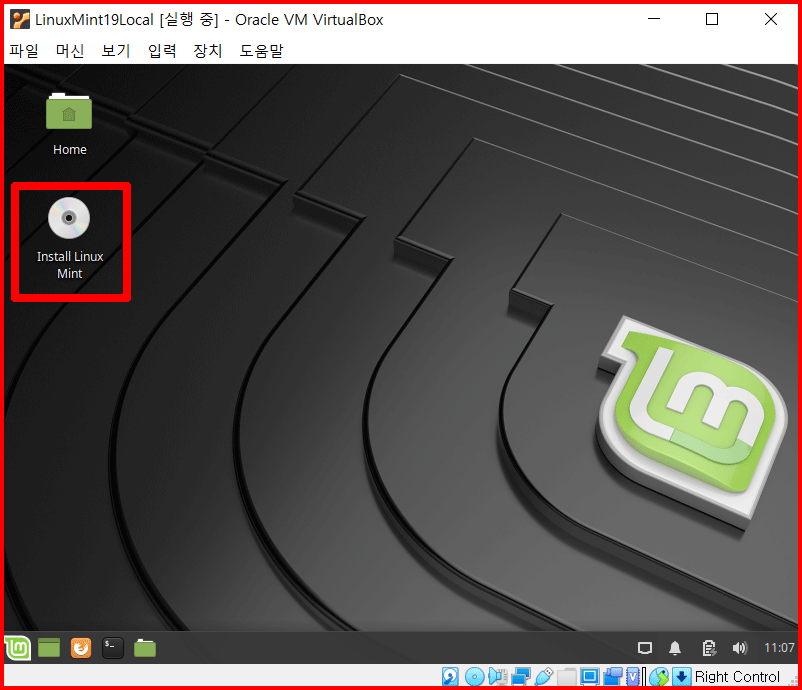Click the Right Control host key label
Viewport: 802px width, 690px height.
[737, 677]
